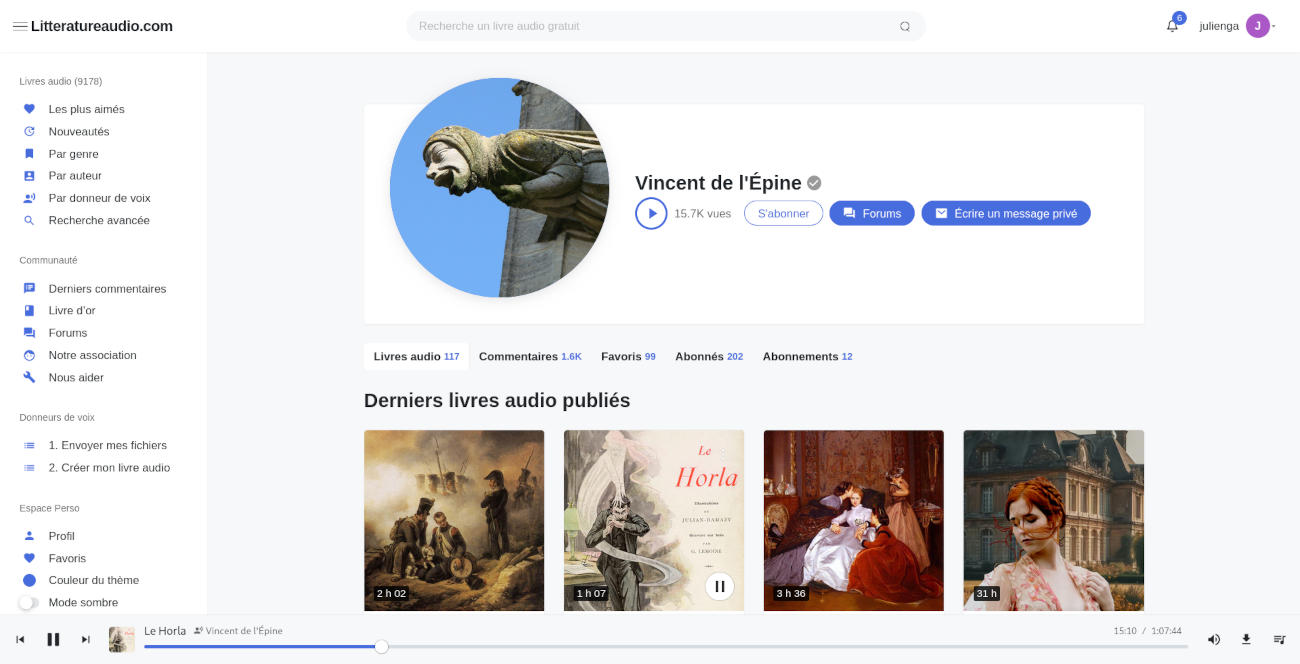Skip to next track in player
1300x664 pixels.
pyautogui.click(x=86, y=639)
